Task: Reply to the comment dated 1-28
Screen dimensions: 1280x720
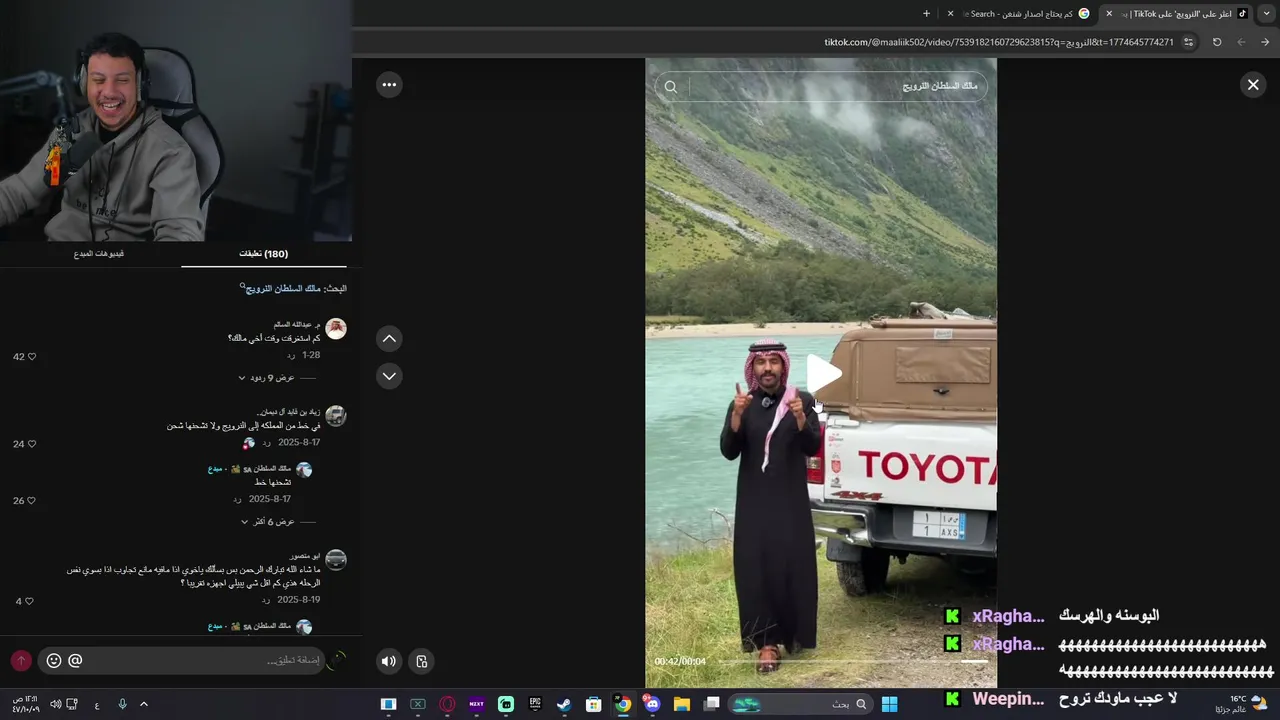Action: click(x=291, y=355)
